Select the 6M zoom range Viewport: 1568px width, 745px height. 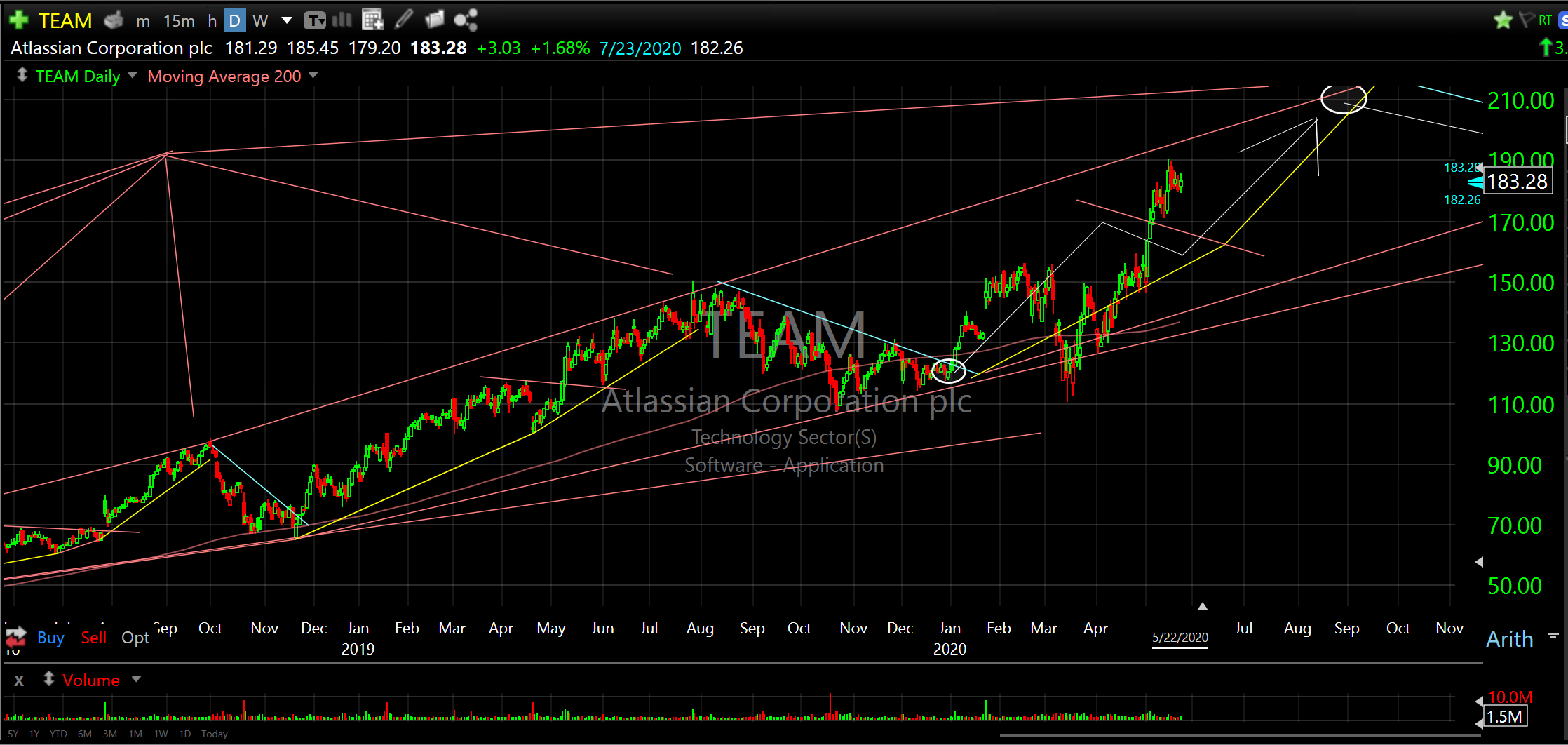pos(85,734)
